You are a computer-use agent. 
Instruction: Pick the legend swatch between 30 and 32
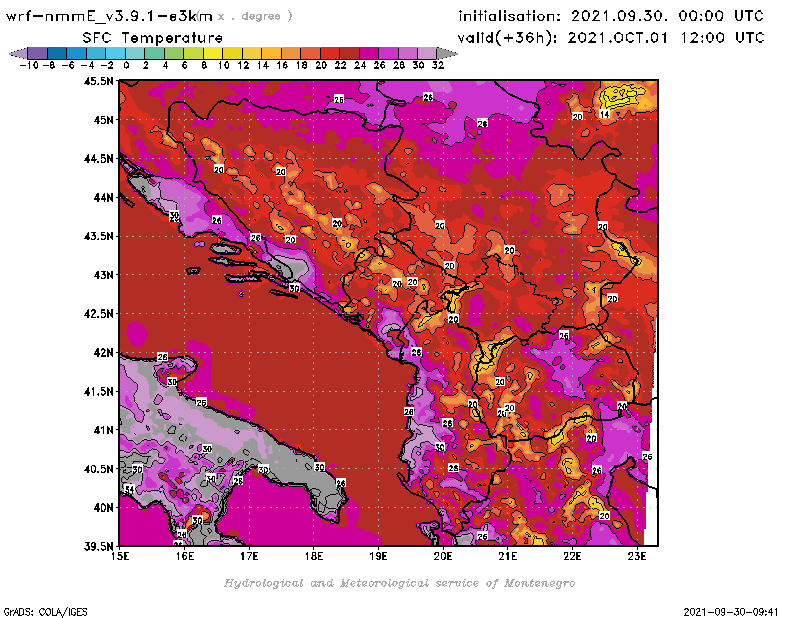[427, 53]
